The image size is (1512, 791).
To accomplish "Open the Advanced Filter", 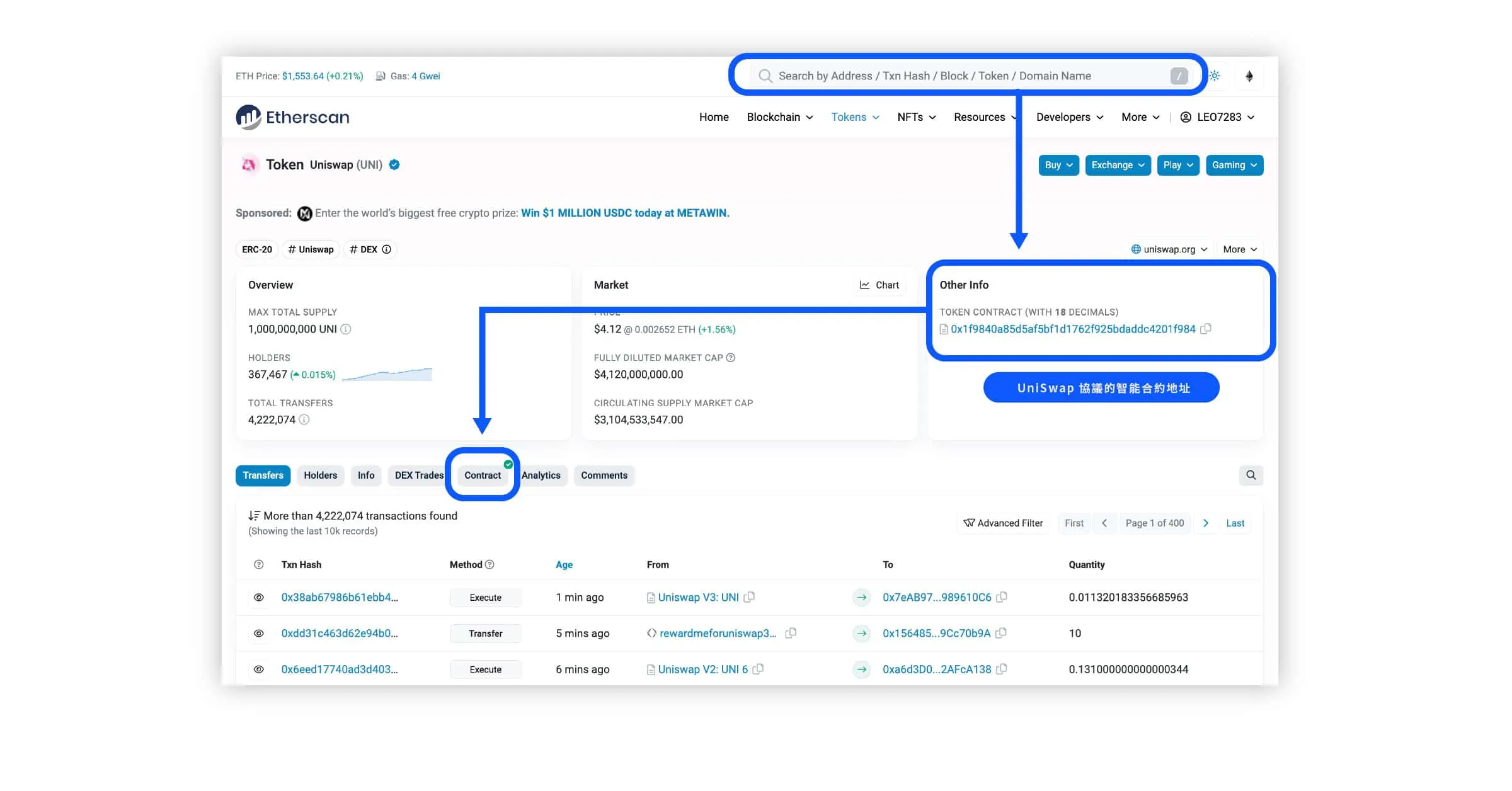I will pos(1003,523).
